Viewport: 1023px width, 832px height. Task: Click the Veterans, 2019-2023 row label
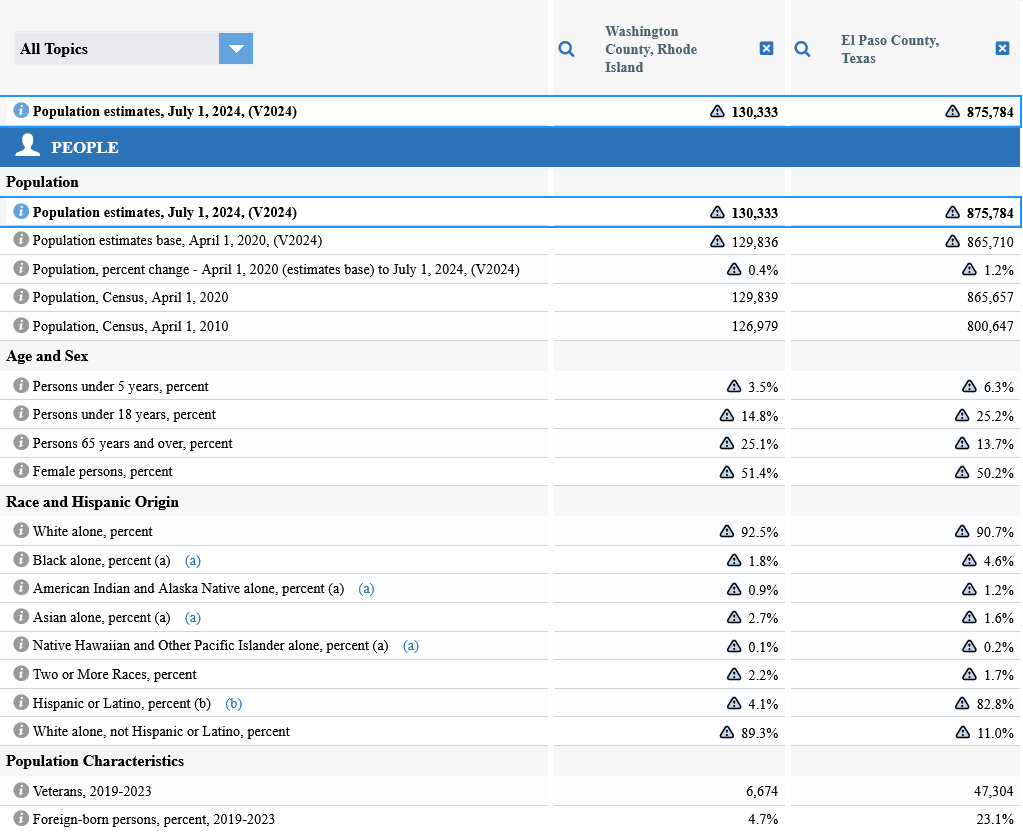pos(92,792)
